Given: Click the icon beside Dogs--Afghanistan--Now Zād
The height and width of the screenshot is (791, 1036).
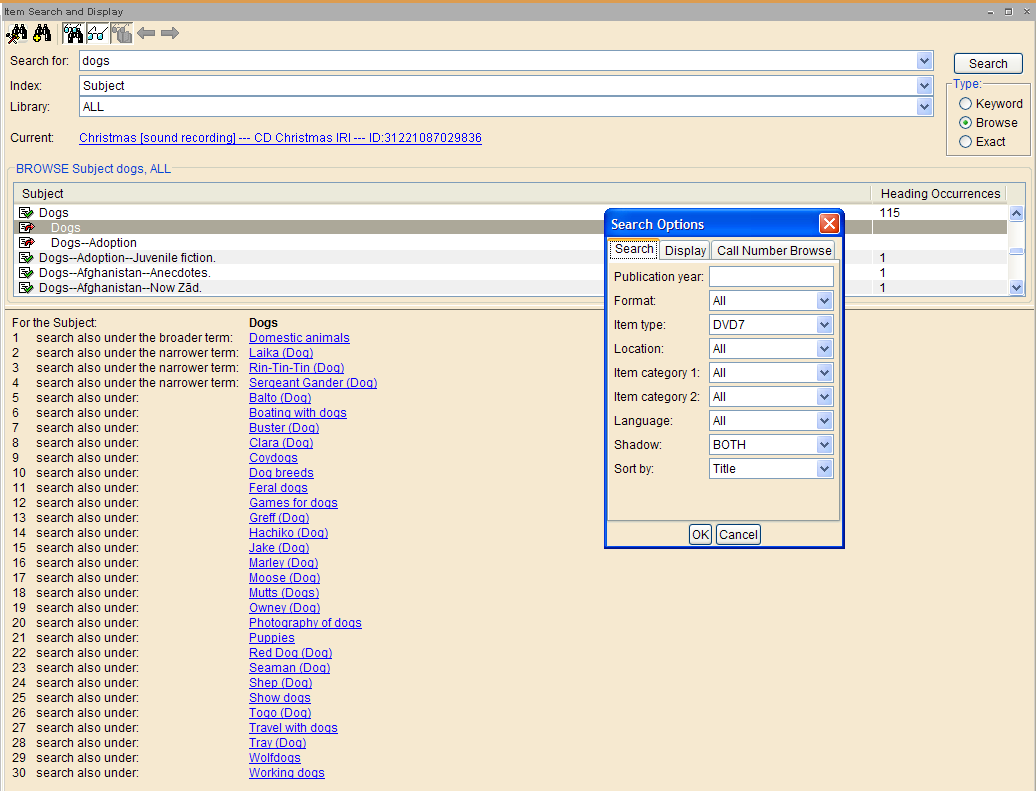Looking at the screenshot, I should 26,287.
